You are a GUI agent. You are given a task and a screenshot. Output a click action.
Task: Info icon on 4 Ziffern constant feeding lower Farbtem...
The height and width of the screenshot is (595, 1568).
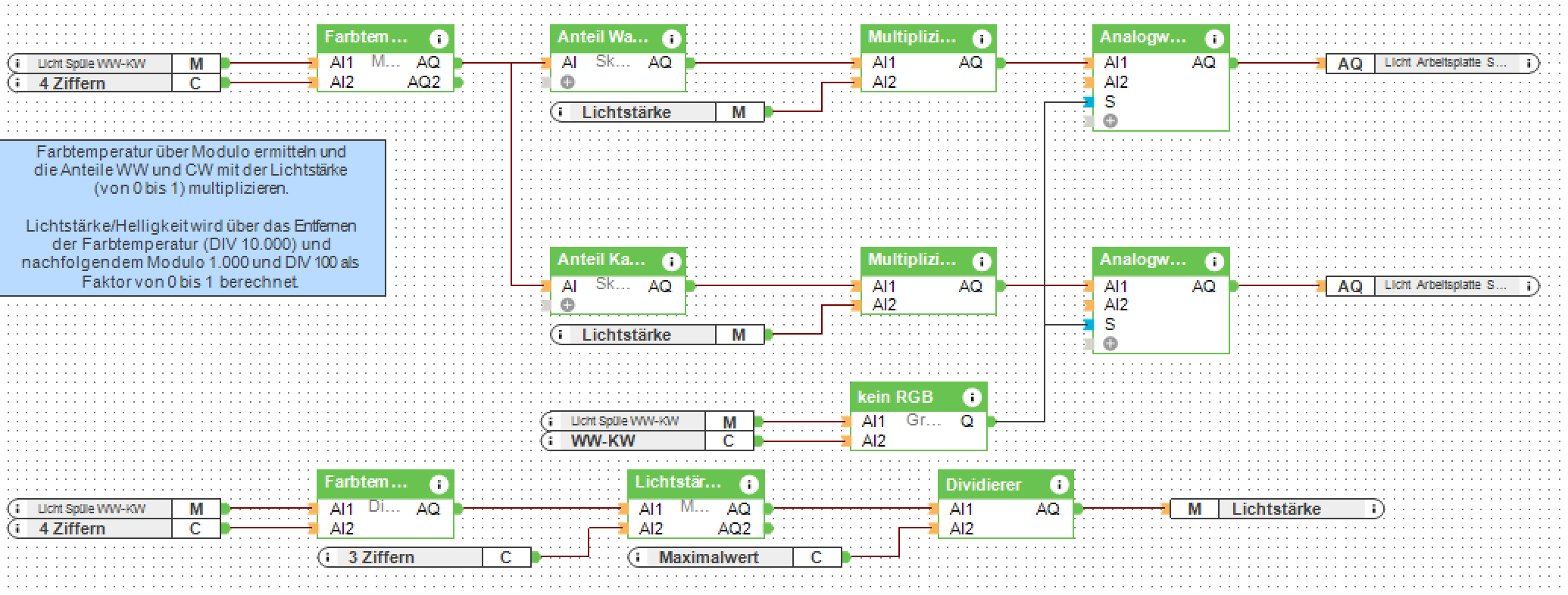18,528
